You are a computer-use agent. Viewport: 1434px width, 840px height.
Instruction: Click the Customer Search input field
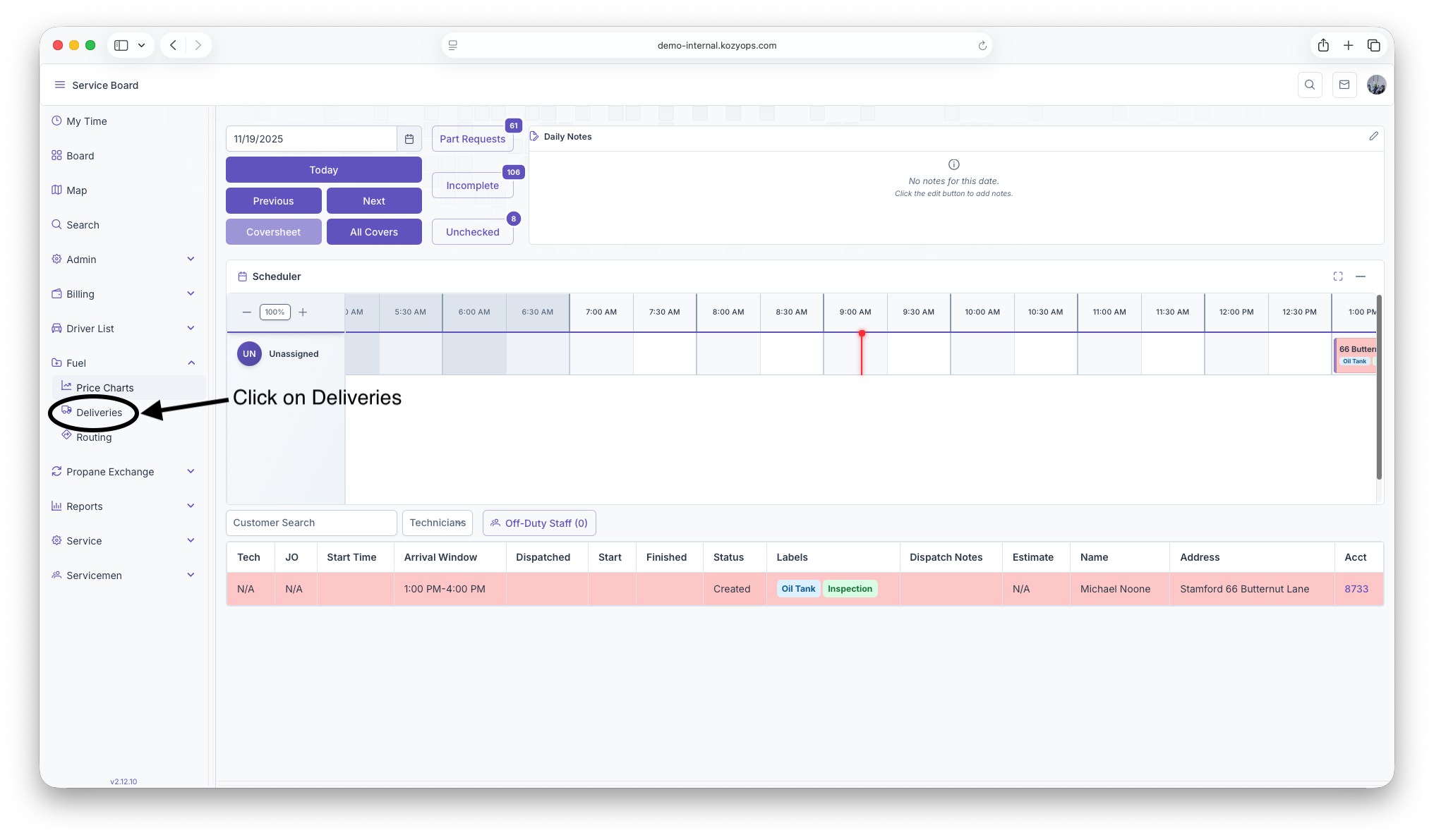[311, 523]
